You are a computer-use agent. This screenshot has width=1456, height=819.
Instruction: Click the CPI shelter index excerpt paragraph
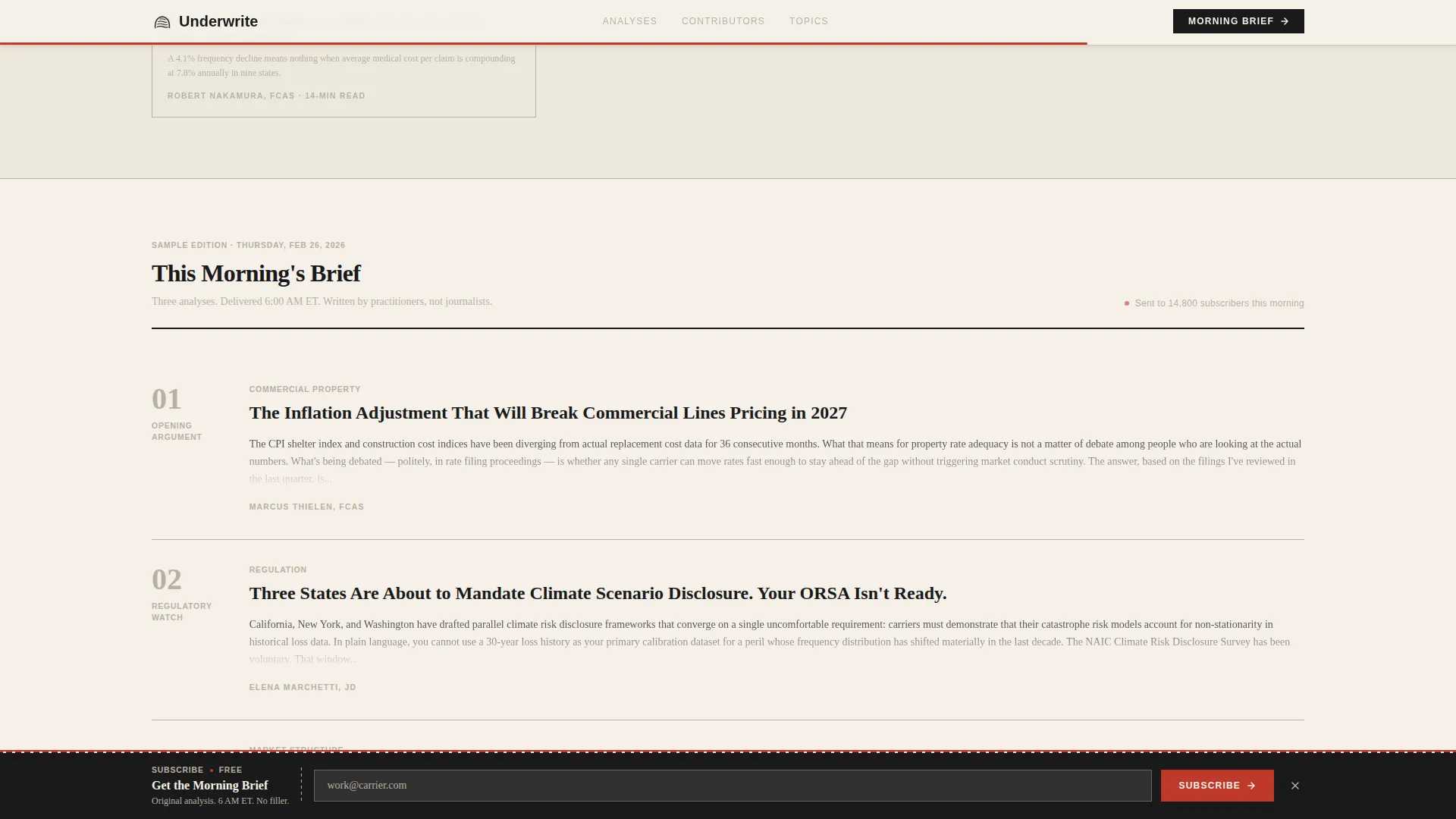(777, 462)
